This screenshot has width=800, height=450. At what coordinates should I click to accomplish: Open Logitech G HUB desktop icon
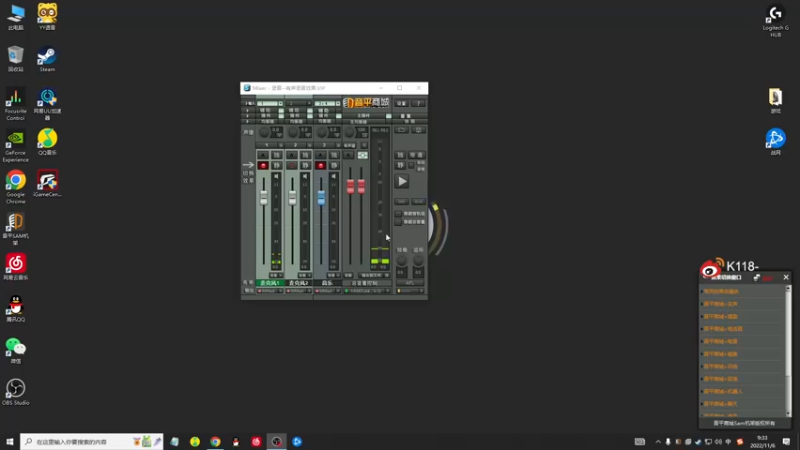(x=776, y=20)
